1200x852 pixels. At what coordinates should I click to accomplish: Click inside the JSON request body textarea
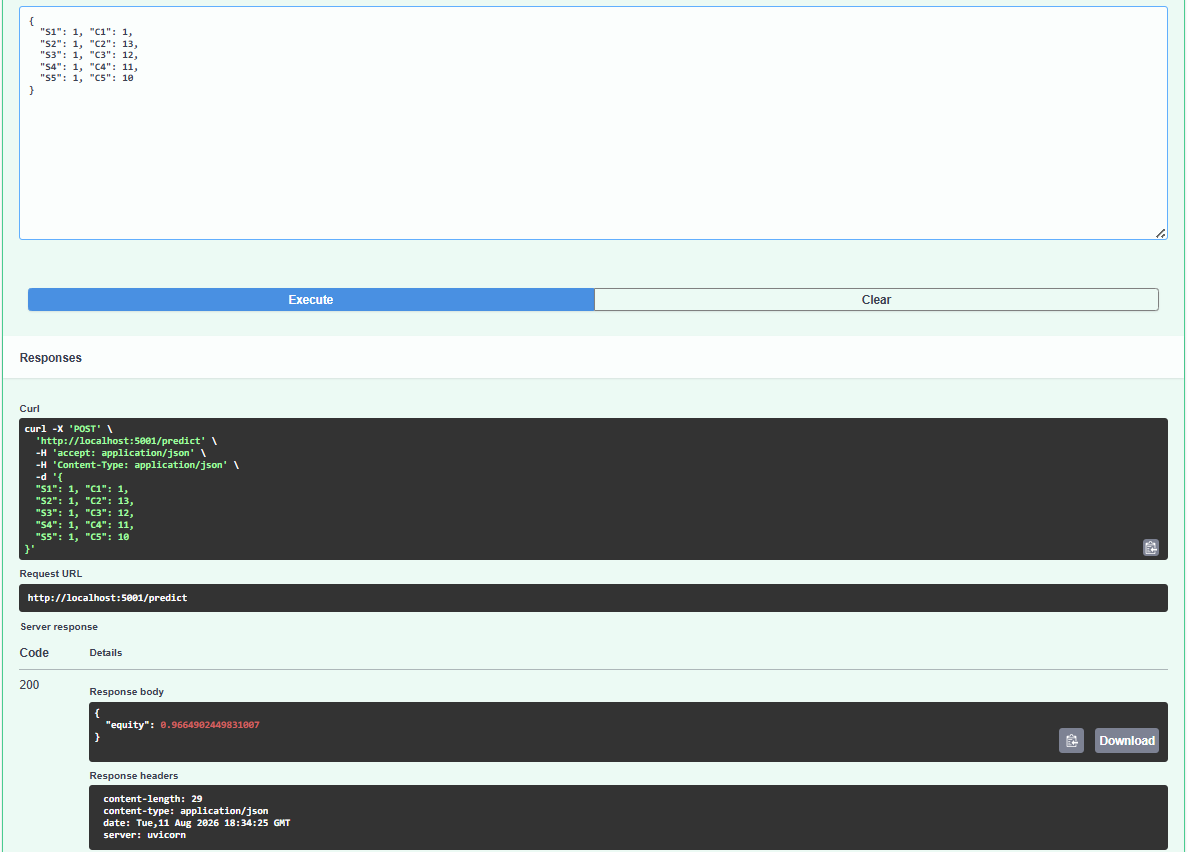(x=593, y=123)
